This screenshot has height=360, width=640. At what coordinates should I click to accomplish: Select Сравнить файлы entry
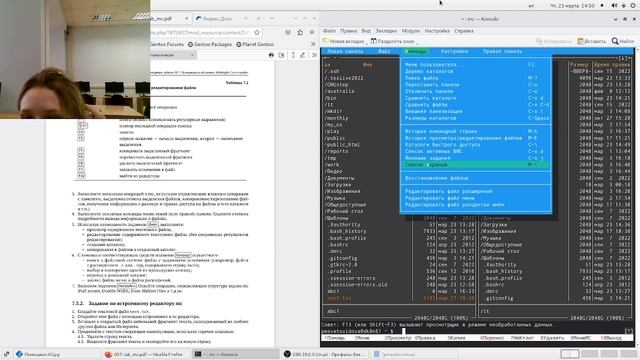[x=476, y=104]
